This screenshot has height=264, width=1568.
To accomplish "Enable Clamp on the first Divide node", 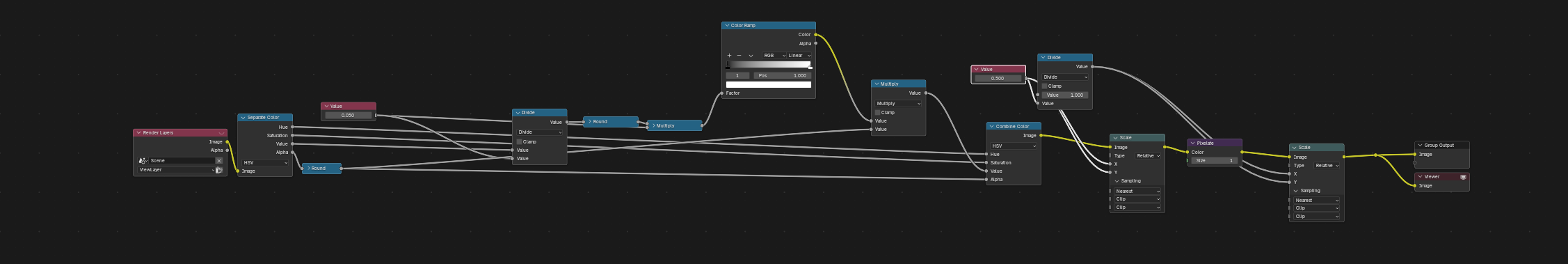I will pyautogui.click(x=519, y=141).
